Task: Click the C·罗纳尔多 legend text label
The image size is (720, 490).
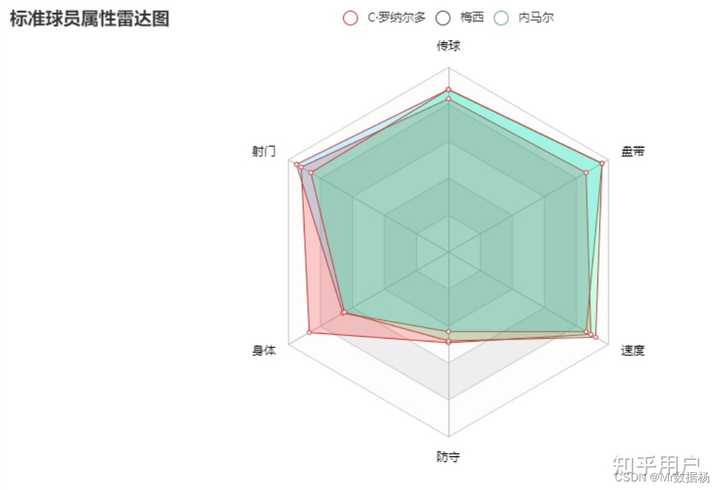Action: coord(397,18)
